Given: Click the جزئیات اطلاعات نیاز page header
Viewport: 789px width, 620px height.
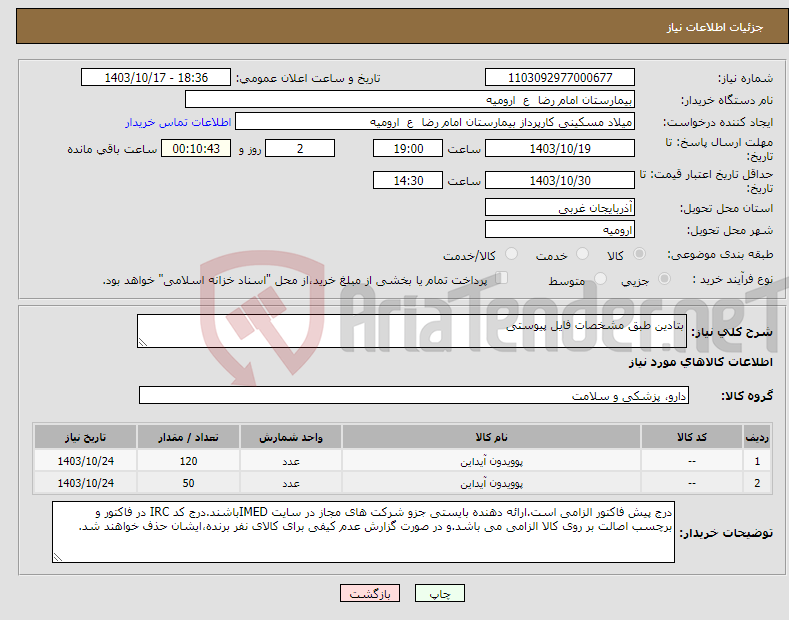Looking at the screenshot, I should [x=715, y=27].
